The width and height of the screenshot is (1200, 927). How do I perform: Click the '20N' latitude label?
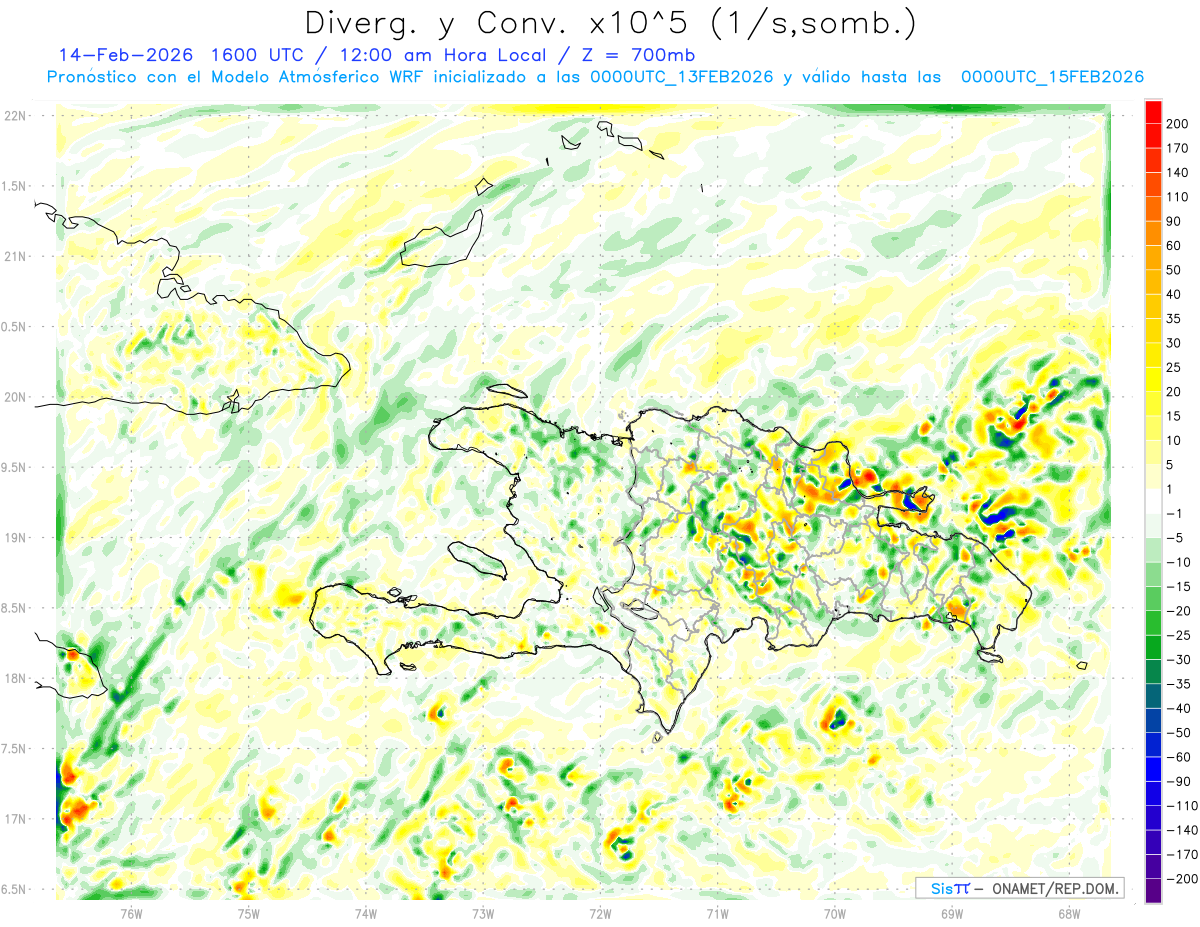tap(15, 397)
